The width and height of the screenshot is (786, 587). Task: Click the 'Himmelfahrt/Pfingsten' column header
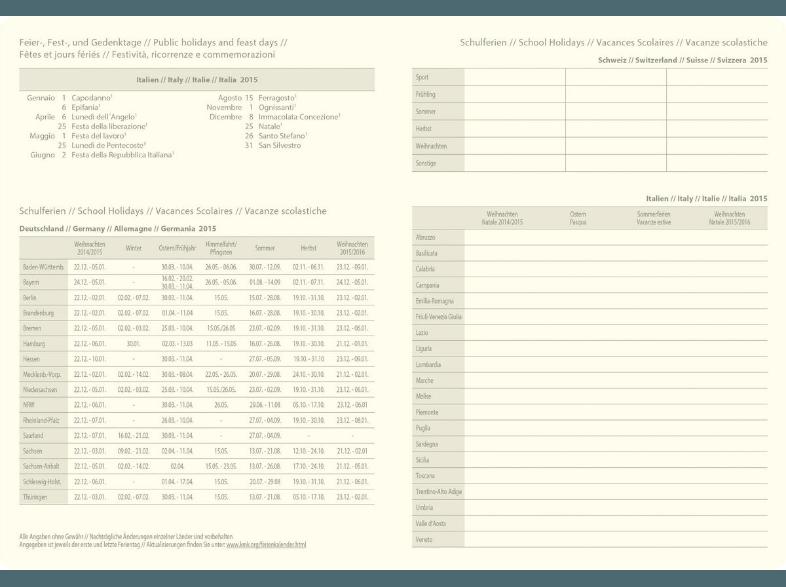221,248
